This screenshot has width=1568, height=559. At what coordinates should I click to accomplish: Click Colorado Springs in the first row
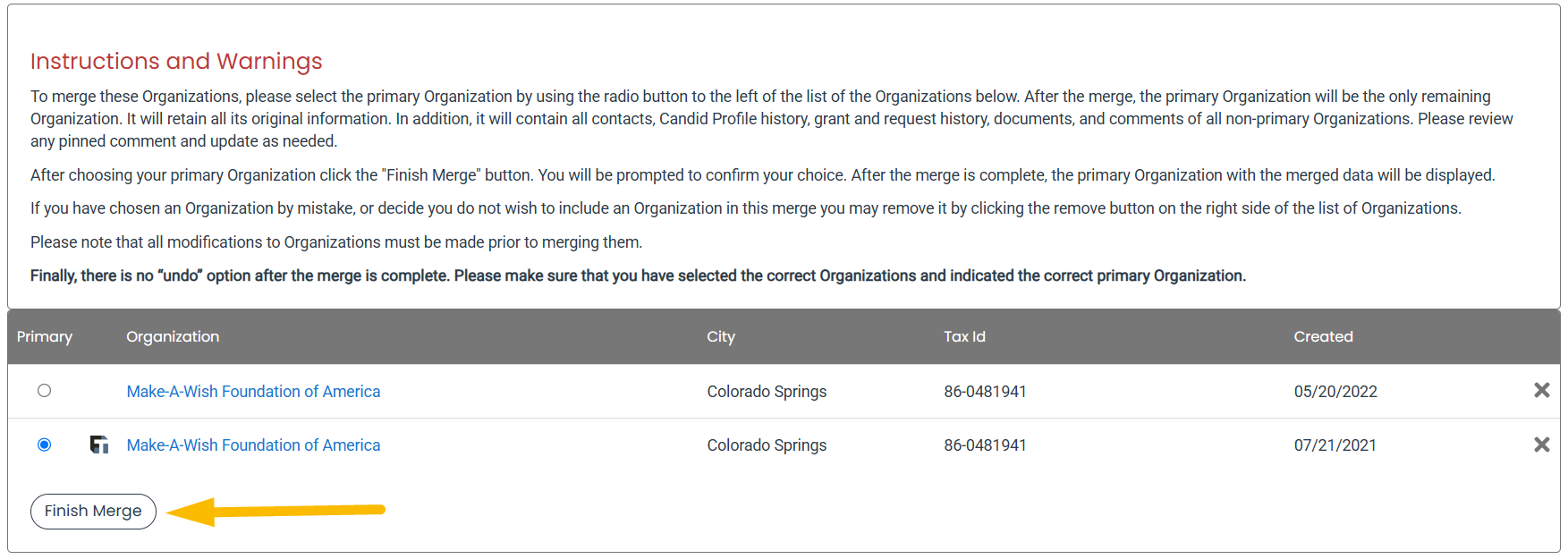pyautogui.click(x=767, y=392)
